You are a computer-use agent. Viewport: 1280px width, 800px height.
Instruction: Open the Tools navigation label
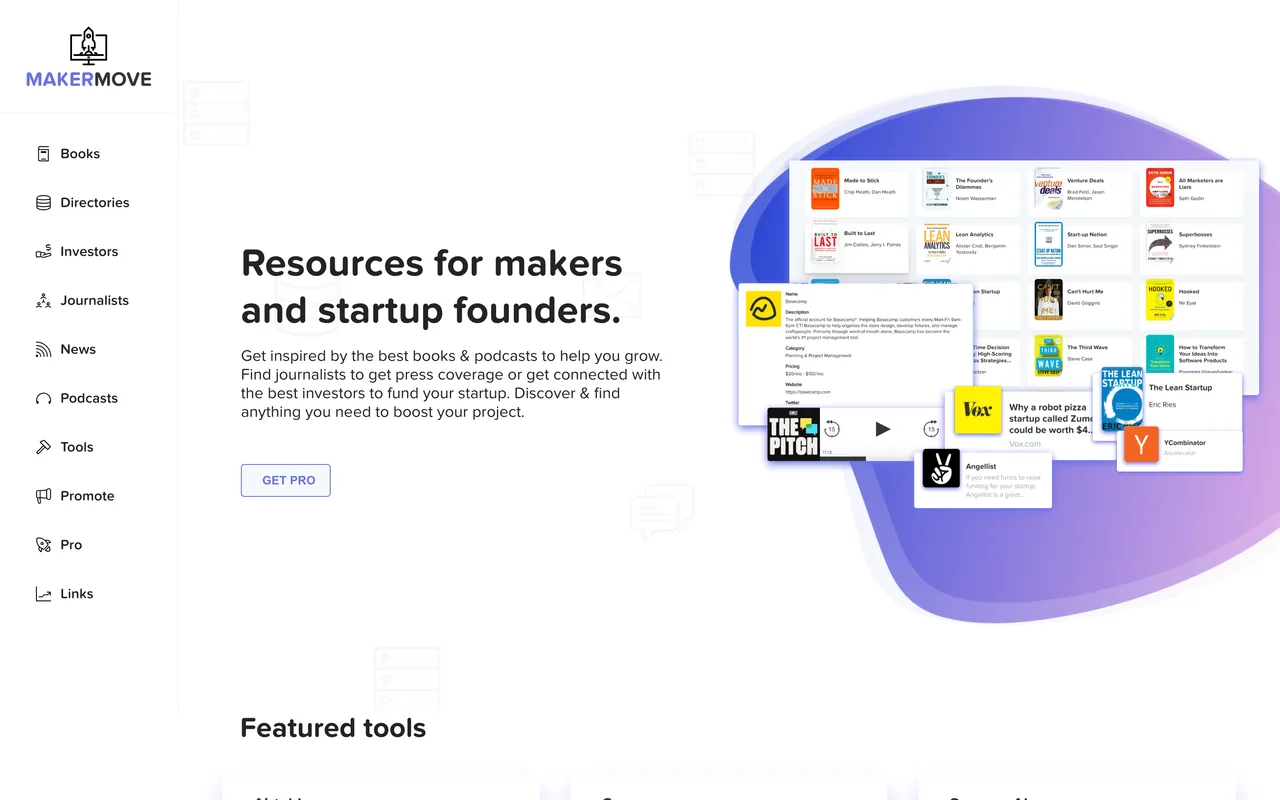pos(77,448)
